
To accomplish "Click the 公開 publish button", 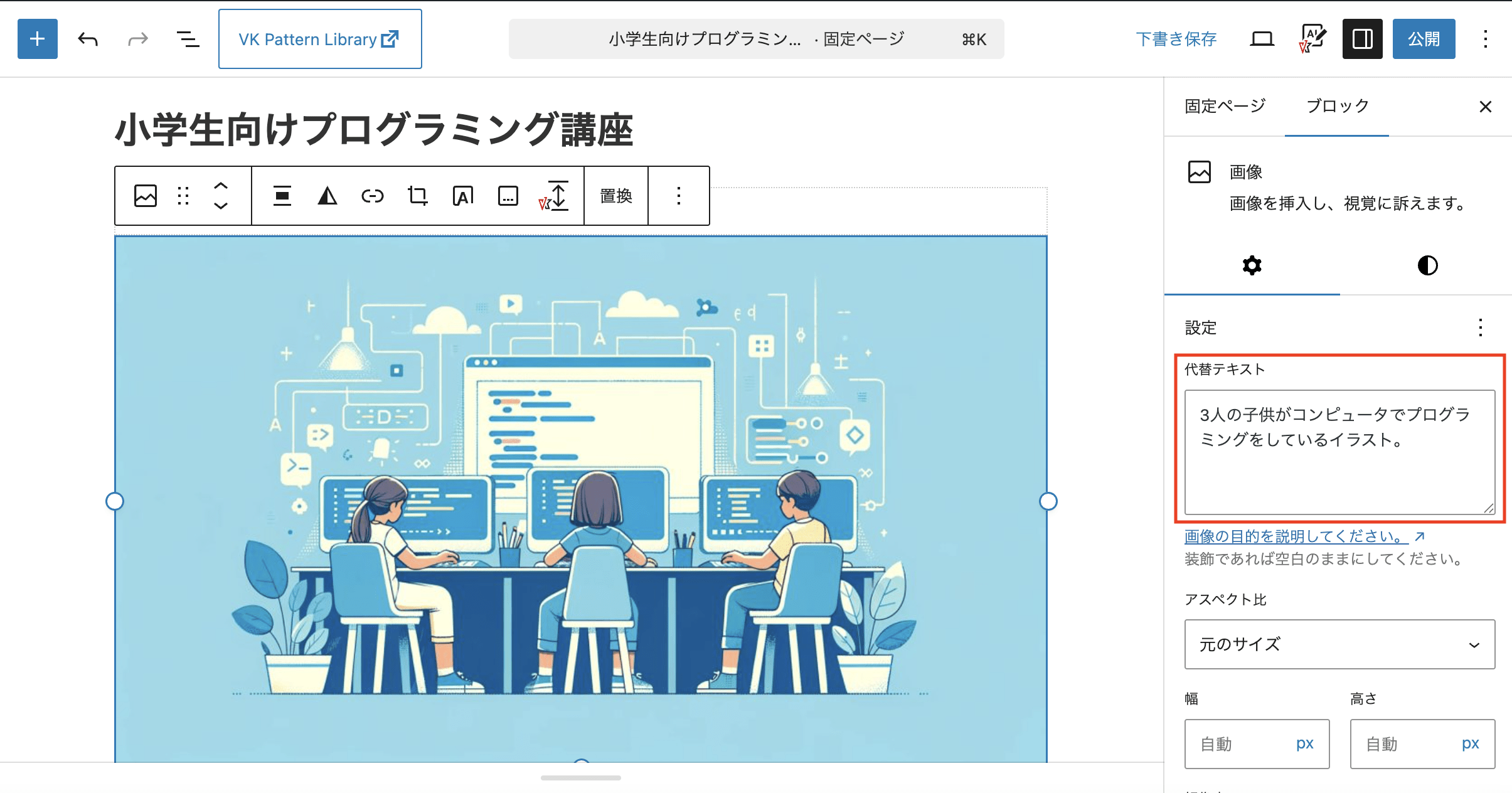I will pos(1424,39).
